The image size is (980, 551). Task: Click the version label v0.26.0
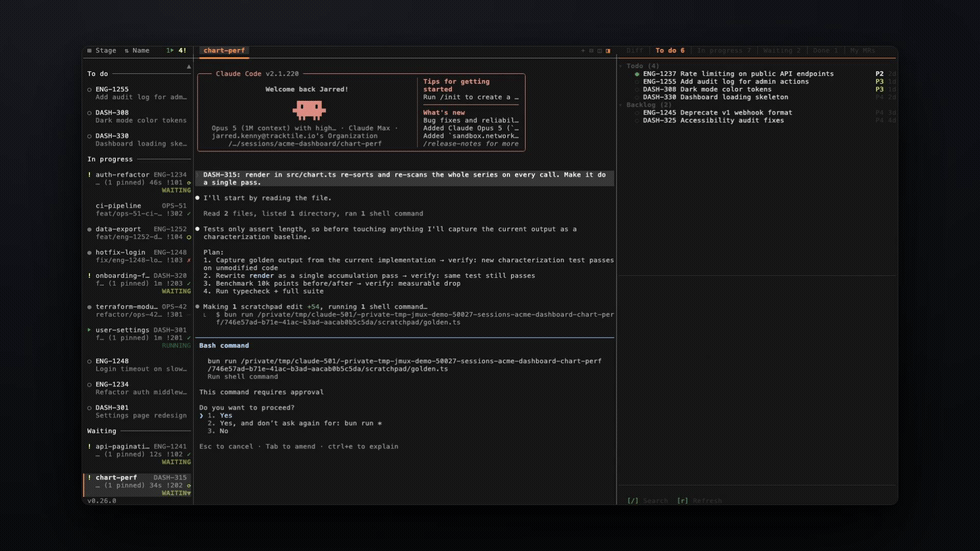tap(102, 501)
